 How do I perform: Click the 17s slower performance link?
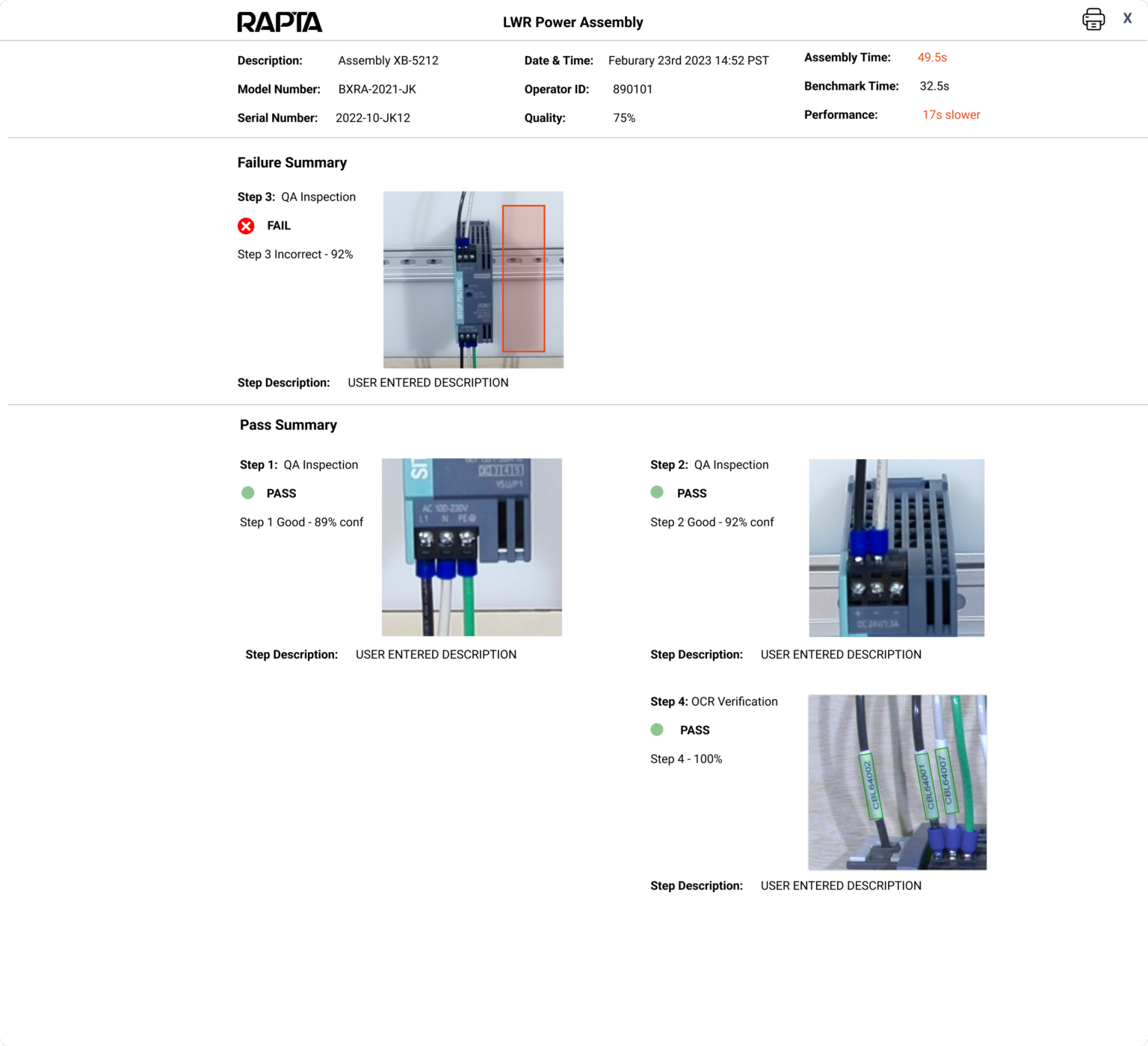coord(951,114)
